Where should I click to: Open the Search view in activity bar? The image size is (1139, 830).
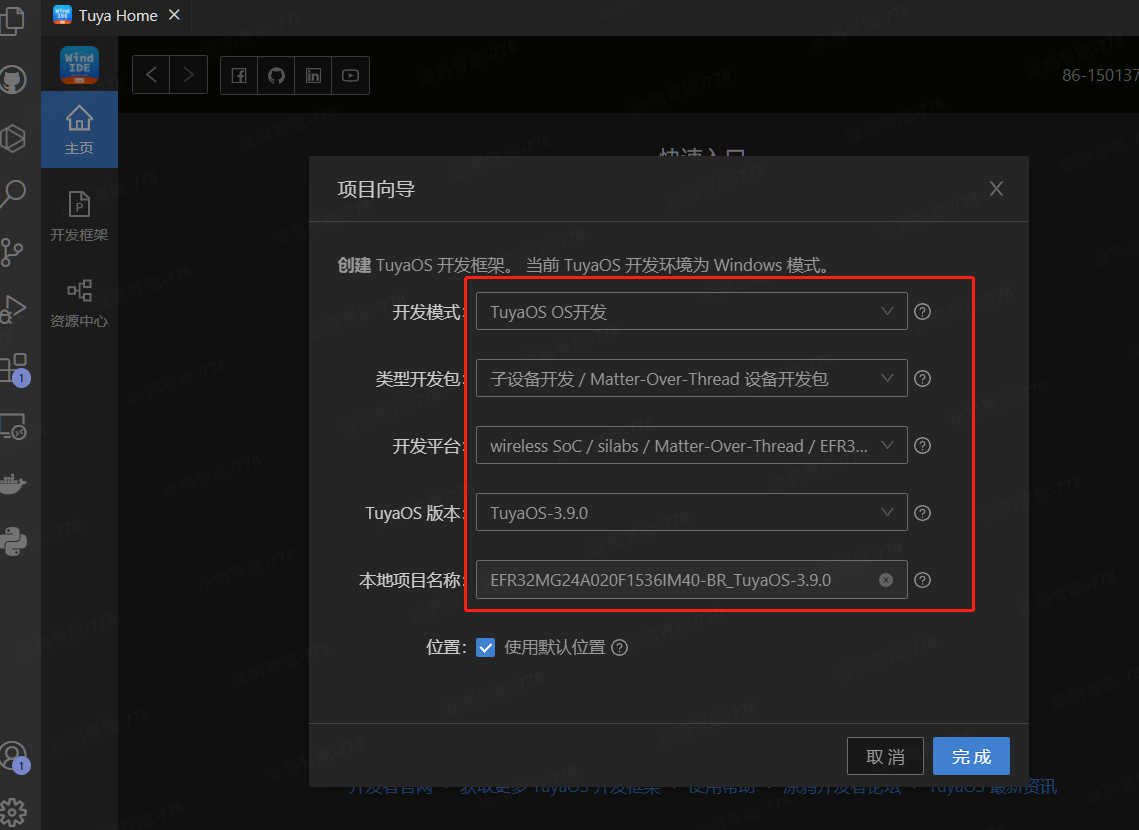[13, 195]
